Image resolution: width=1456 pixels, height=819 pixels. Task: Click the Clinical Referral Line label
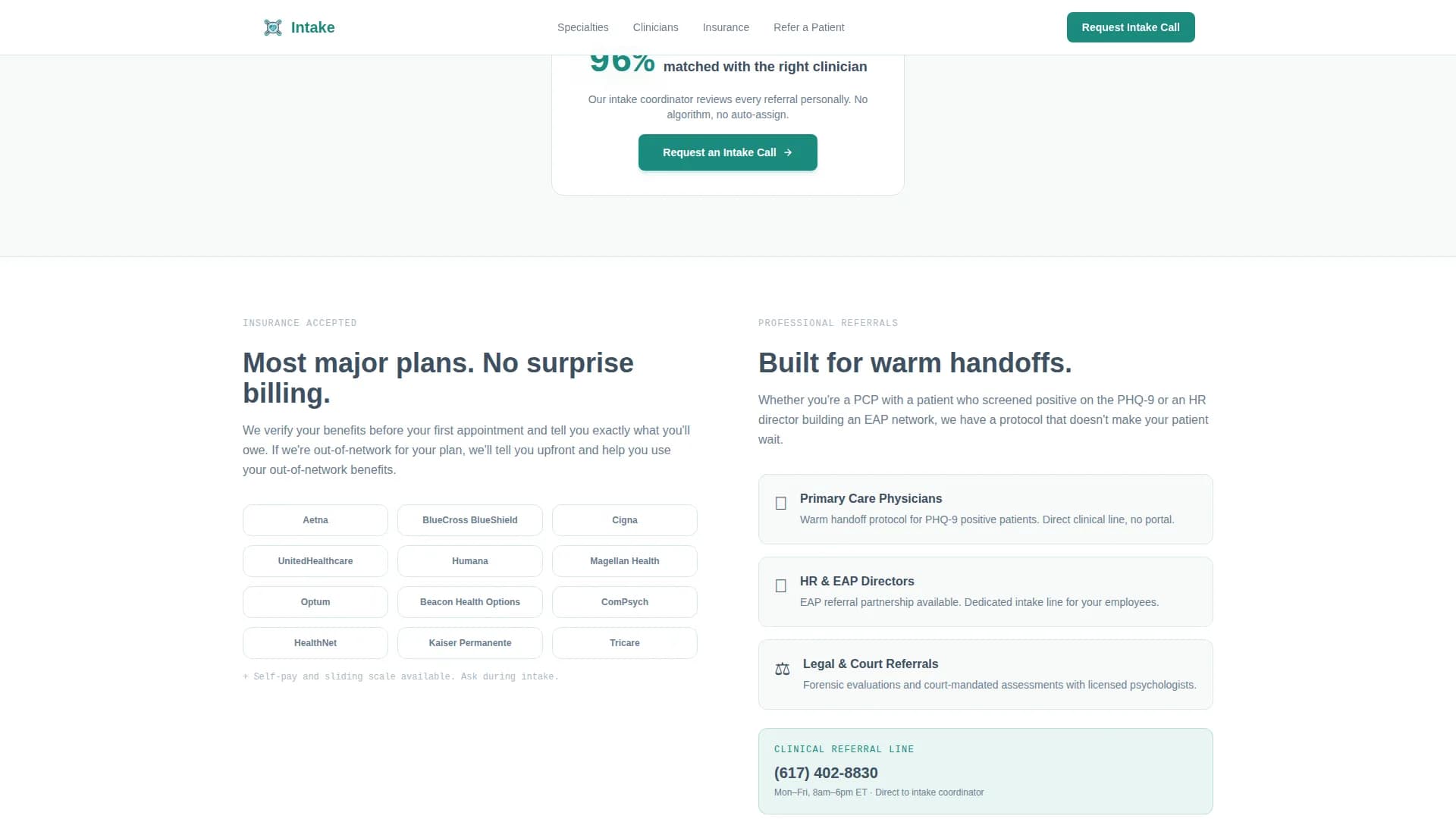[x=844, y=749]
